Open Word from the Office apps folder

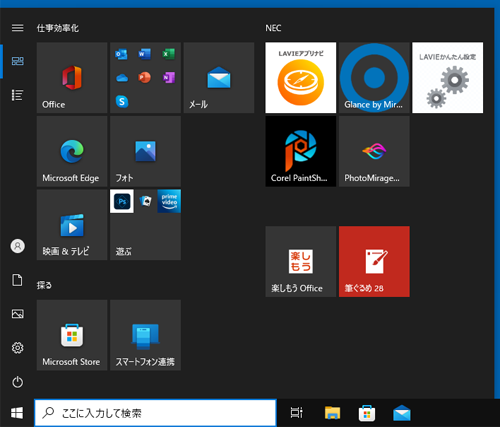(145, 54)
